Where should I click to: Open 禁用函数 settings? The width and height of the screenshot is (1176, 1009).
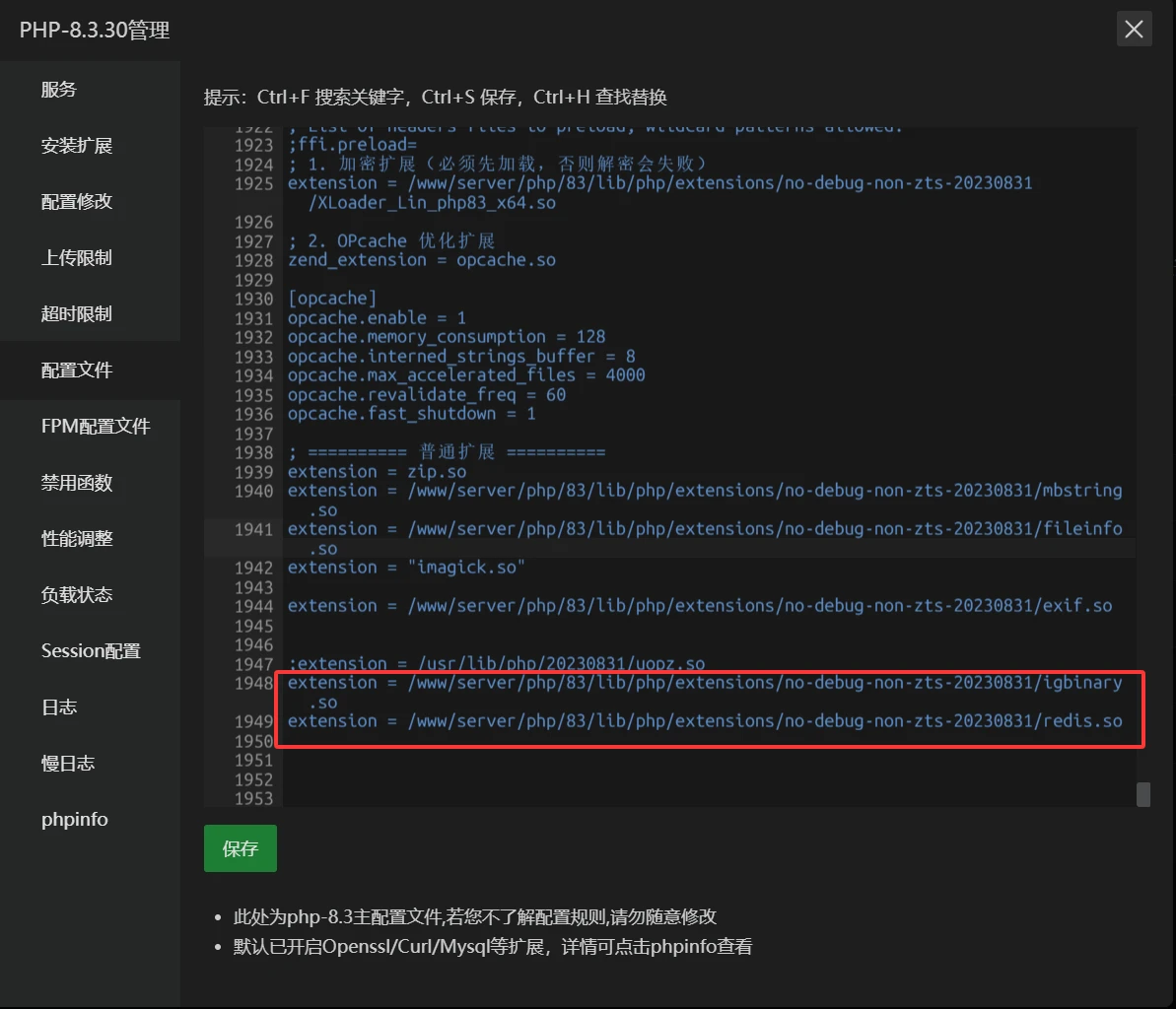click(77, 483)
